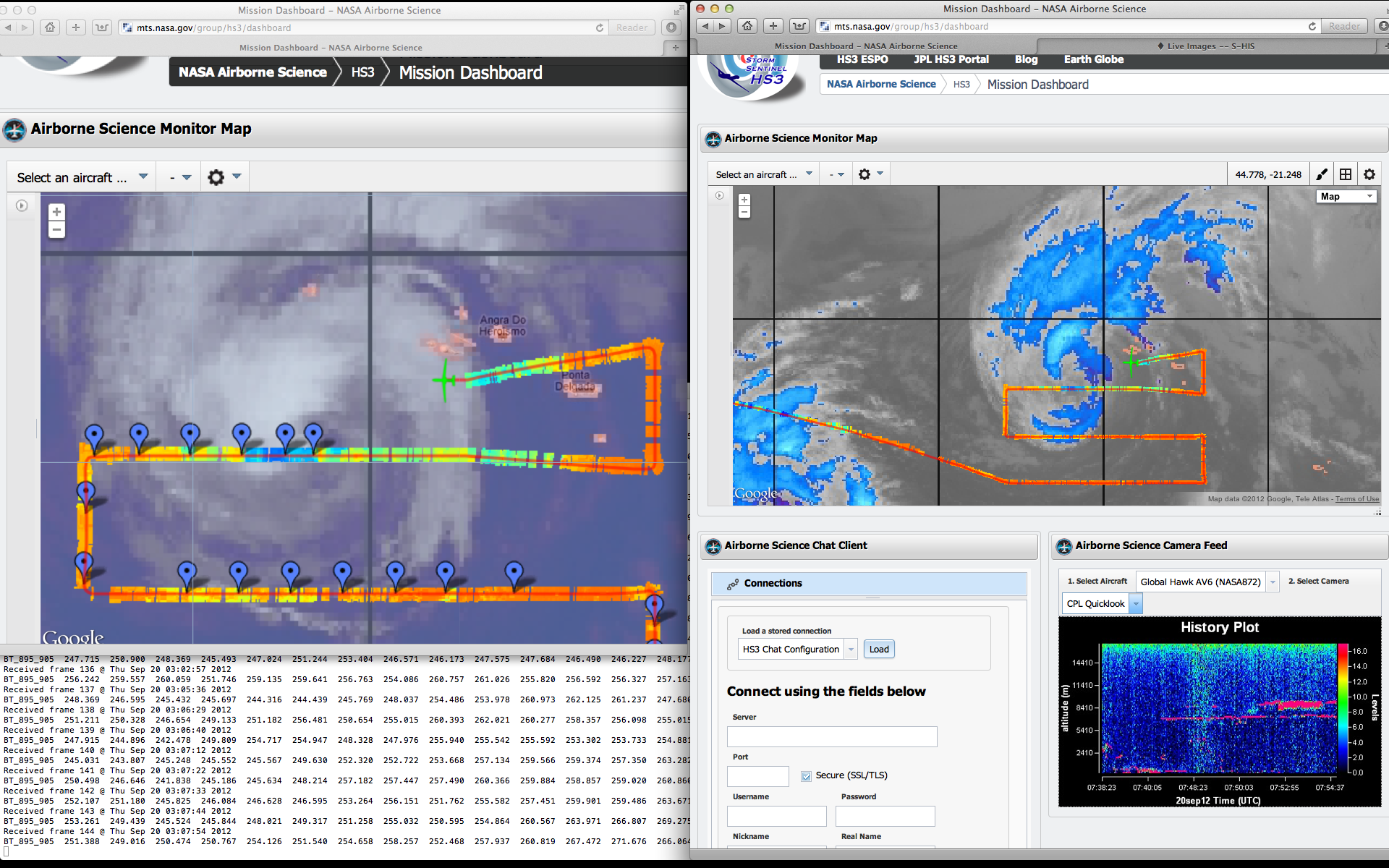This screenshot has width=1389, height=868.
Task: Click the NASA Airborne Science breadcrumb link
Action: pyautogui.click(x=880, y=85)
